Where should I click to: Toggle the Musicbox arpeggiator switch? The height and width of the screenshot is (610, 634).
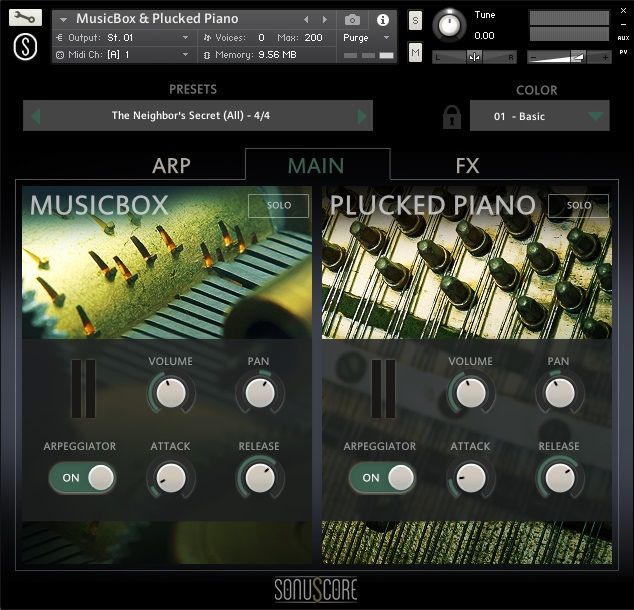(x=82, y=478)
